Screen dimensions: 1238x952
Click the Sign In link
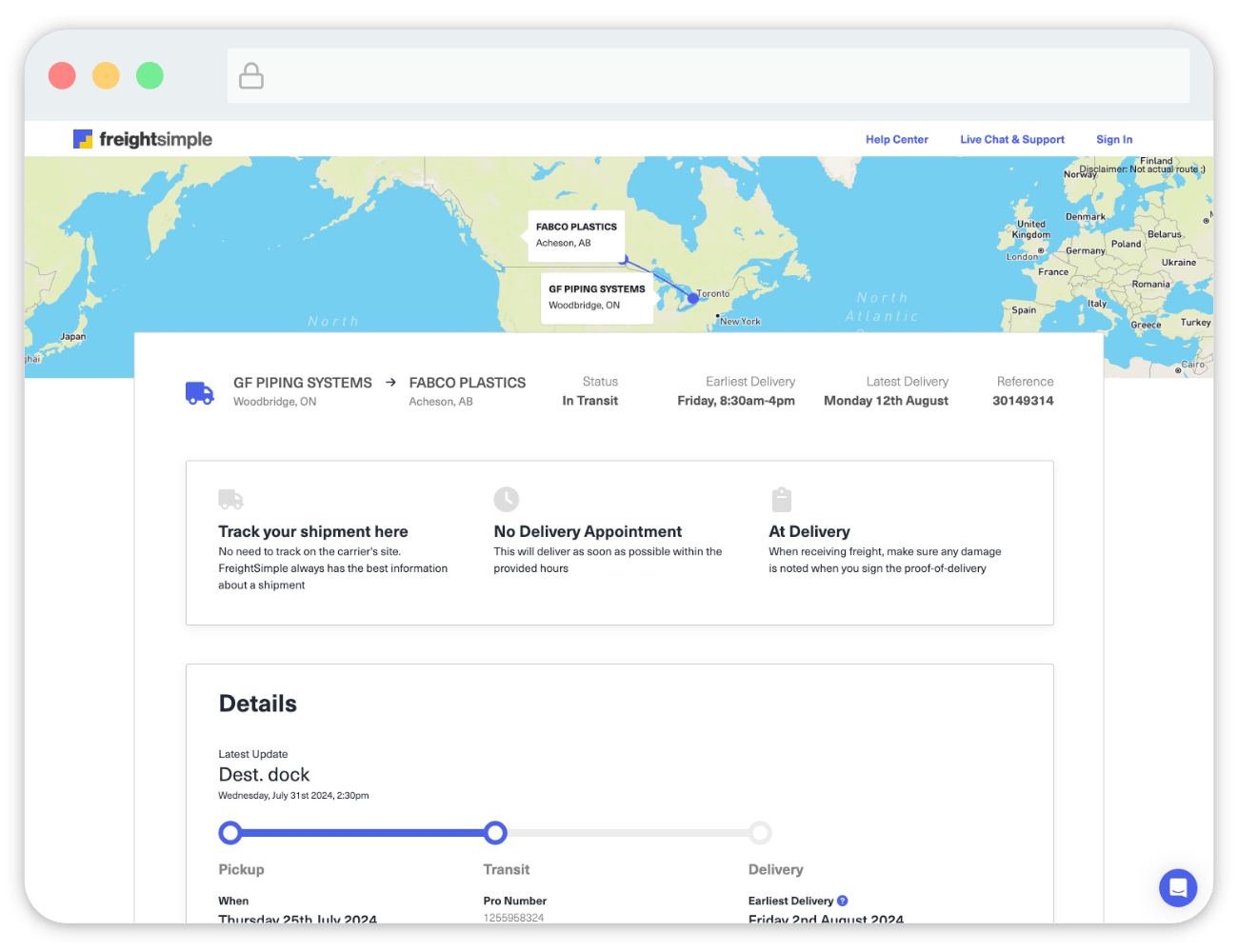(x=1113, y=139)
